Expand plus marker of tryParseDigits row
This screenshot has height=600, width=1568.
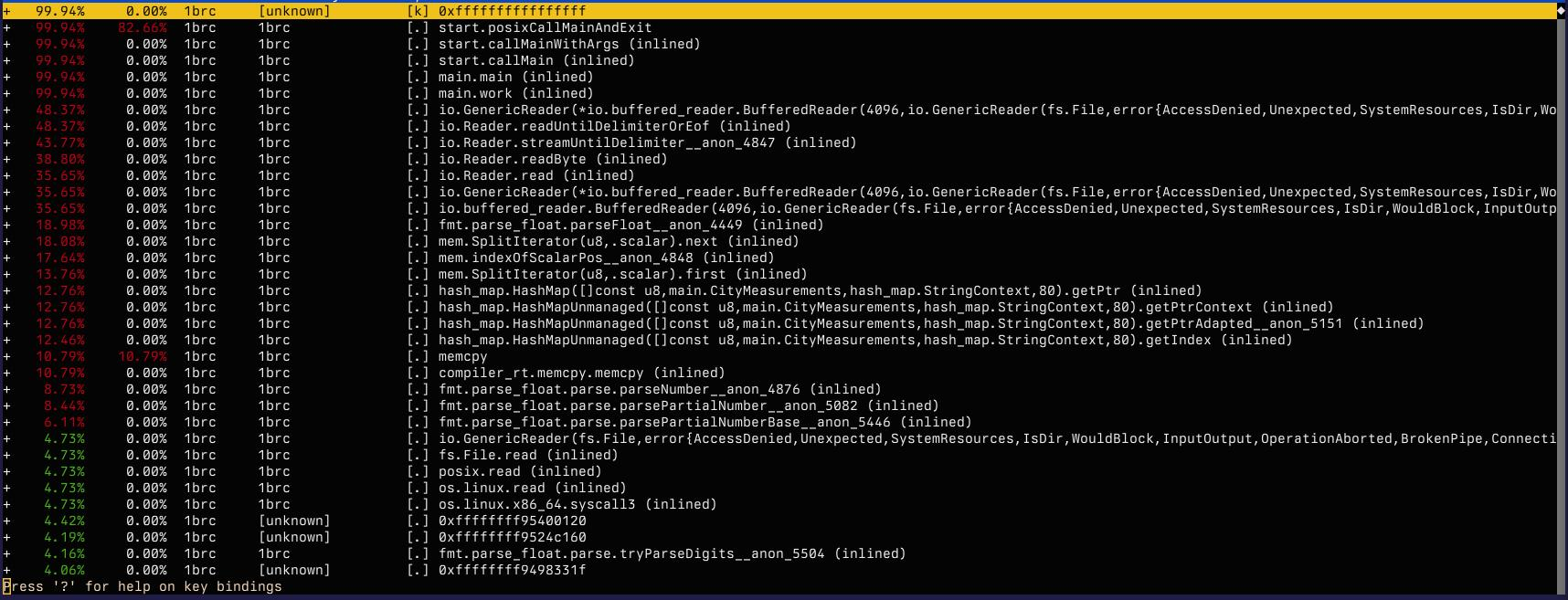tap(6, 553)
